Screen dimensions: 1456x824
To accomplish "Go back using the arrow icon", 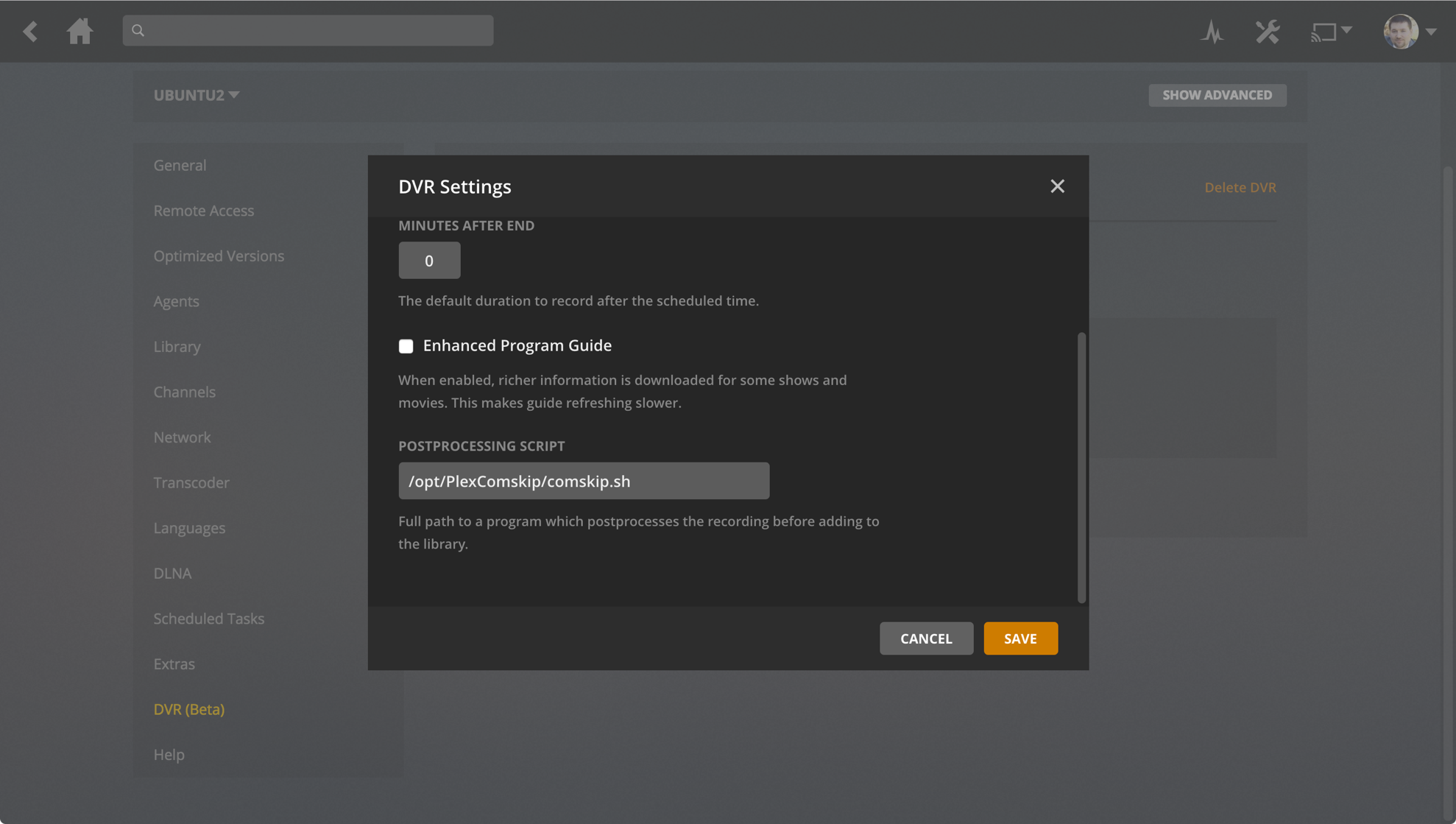I will [30, 31].
